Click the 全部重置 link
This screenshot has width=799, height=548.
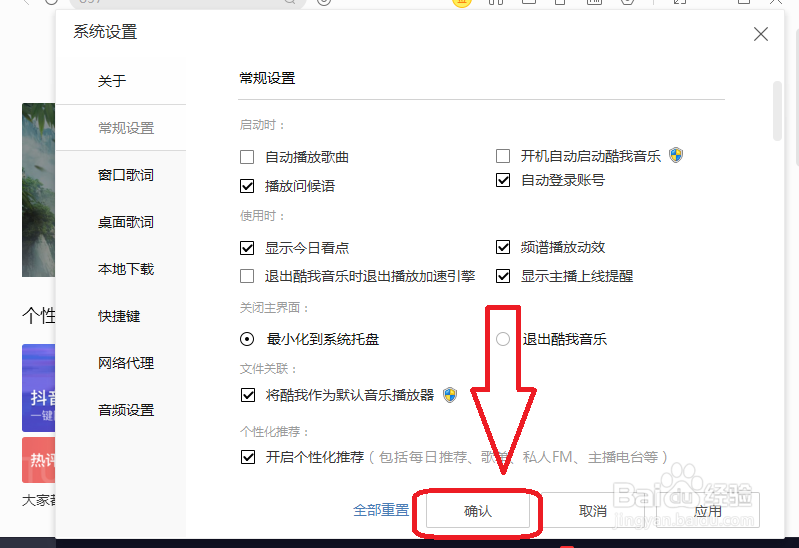[x=381, y=510]
